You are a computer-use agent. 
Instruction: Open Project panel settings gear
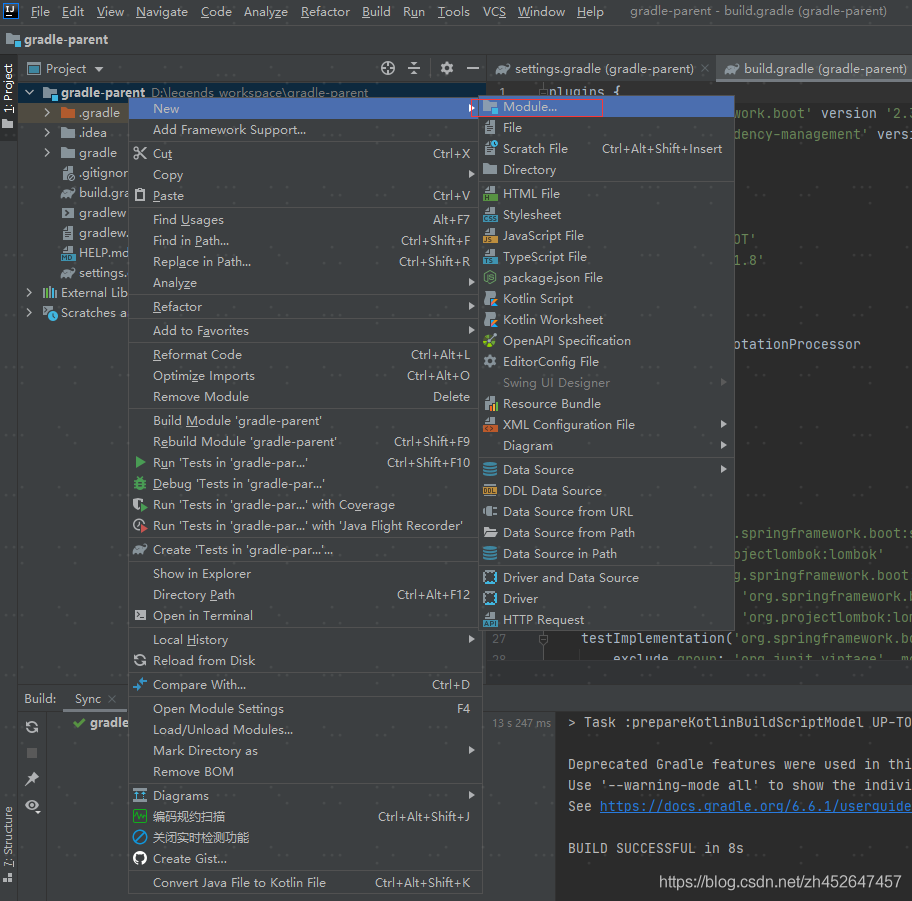click(x=446, y=68)
